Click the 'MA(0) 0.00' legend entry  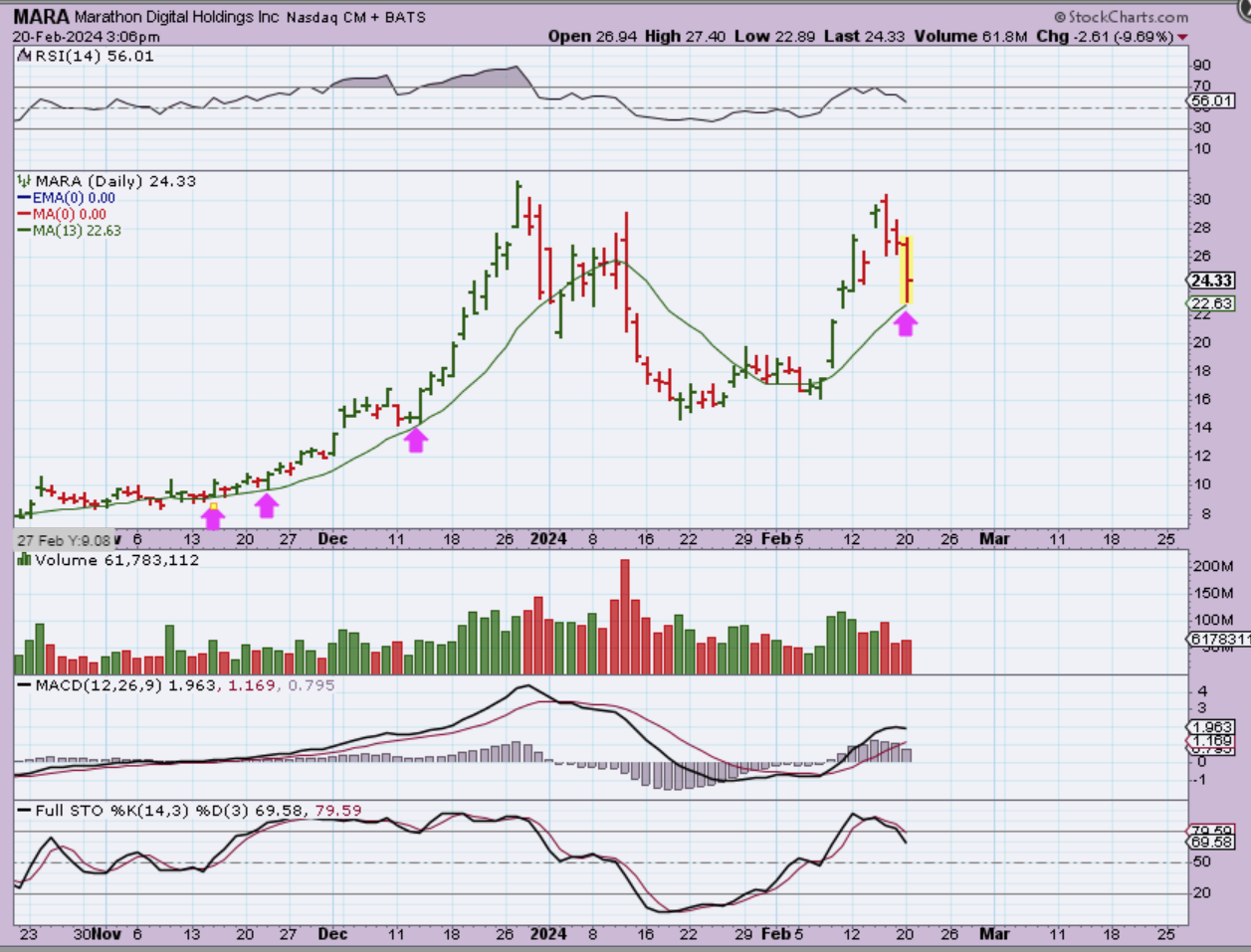point(70,214)
